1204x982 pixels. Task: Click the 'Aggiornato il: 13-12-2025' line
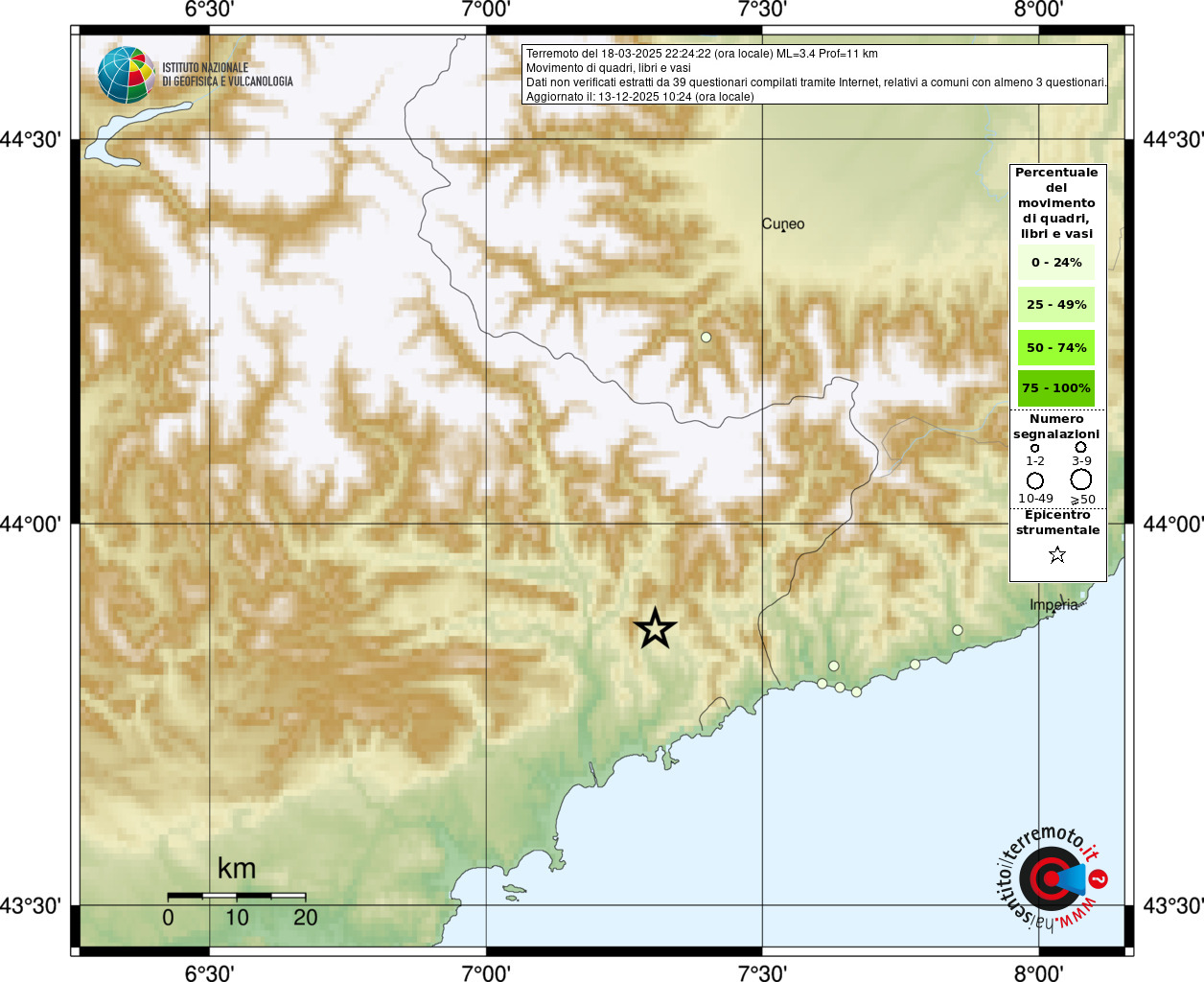pos(640,97)
